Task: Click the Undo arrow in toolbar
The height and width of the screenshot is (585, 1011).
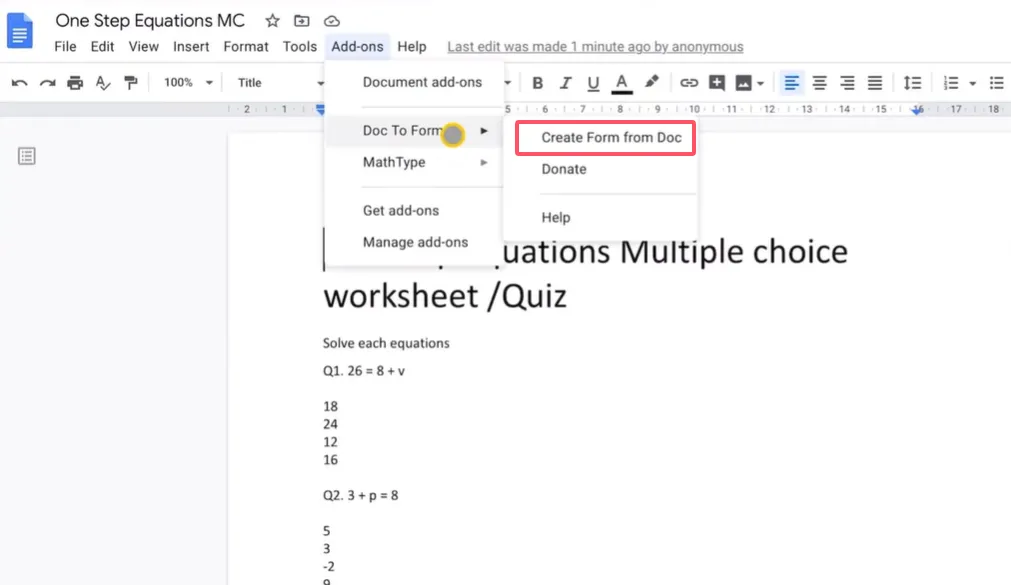Action: point(19,83)
